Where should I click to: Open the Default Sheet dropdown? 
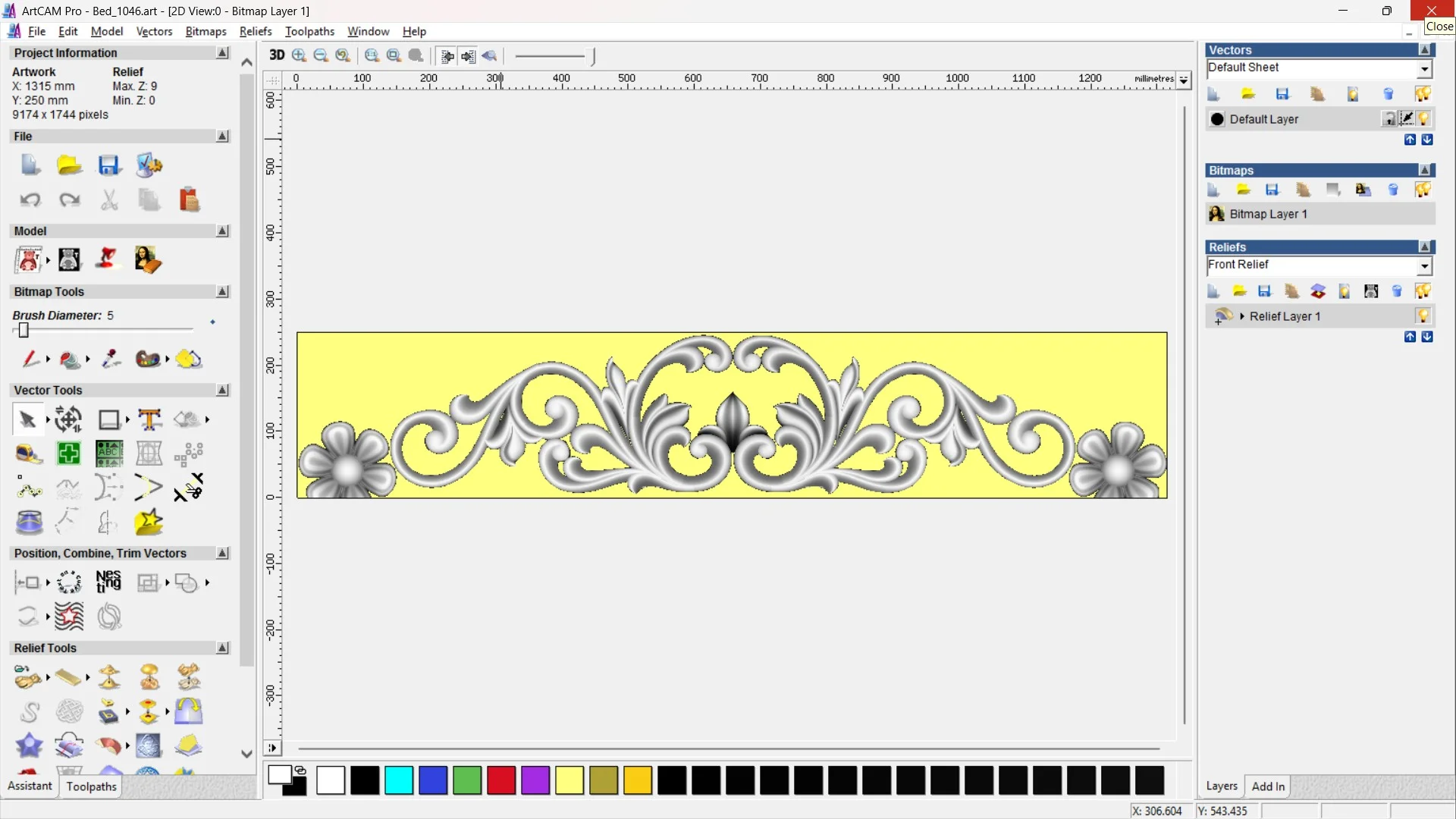[x=1424, y=68]
